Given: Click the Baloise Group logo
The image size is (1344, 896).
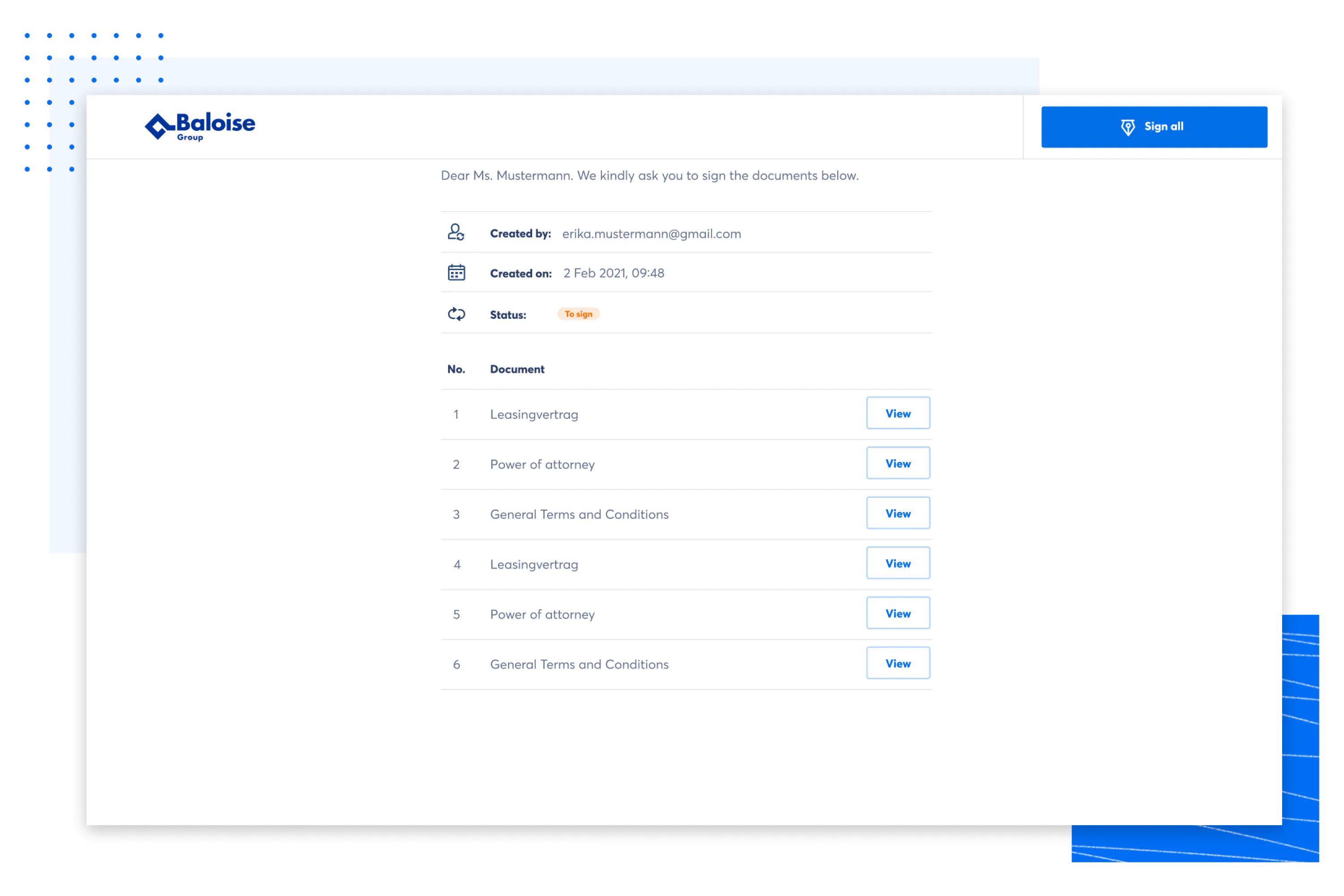Looking at the screenshot, I should [x=199, y=126].
